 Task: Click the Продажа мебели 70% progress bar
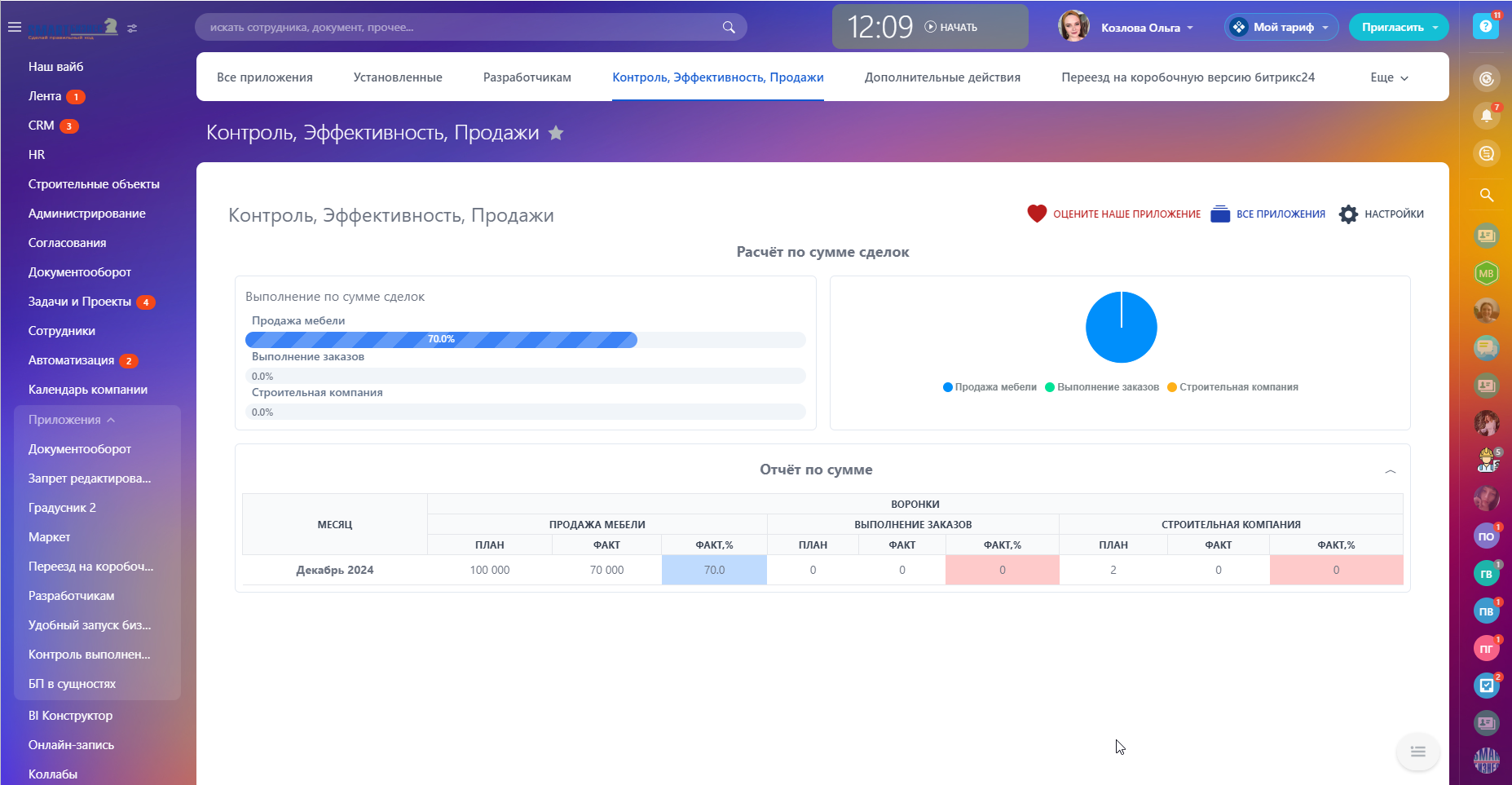click(x=441, y=340)
